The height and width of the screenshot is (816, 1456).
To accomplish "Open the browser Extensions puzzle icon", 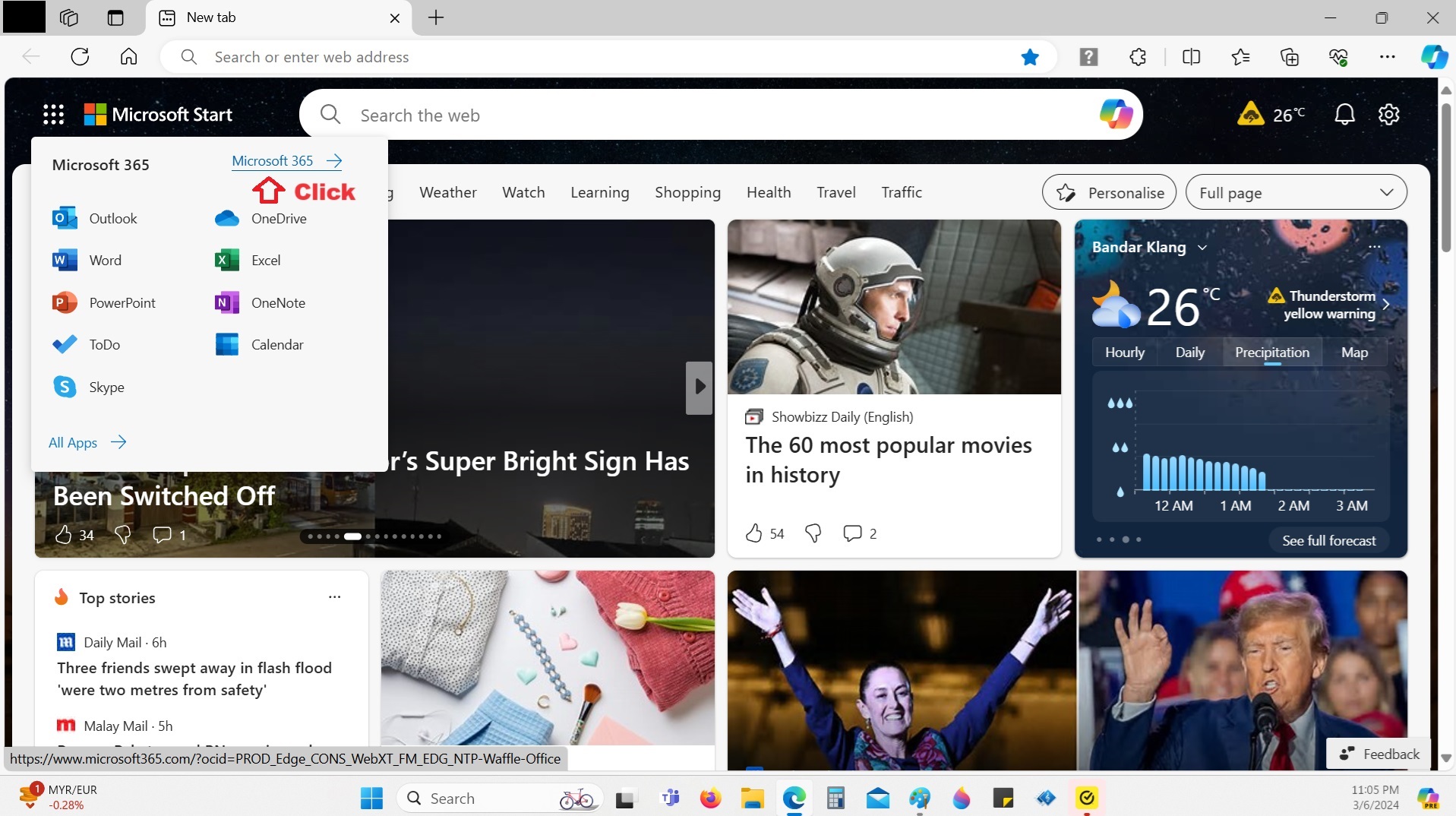I will coord(1137,57).
